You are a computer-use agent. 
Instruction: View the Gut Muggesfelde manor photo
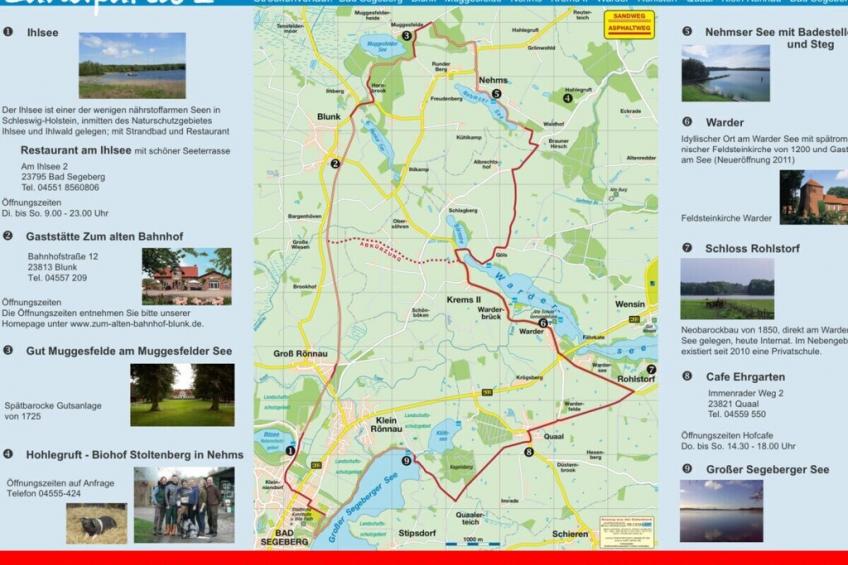pos(182,394)
